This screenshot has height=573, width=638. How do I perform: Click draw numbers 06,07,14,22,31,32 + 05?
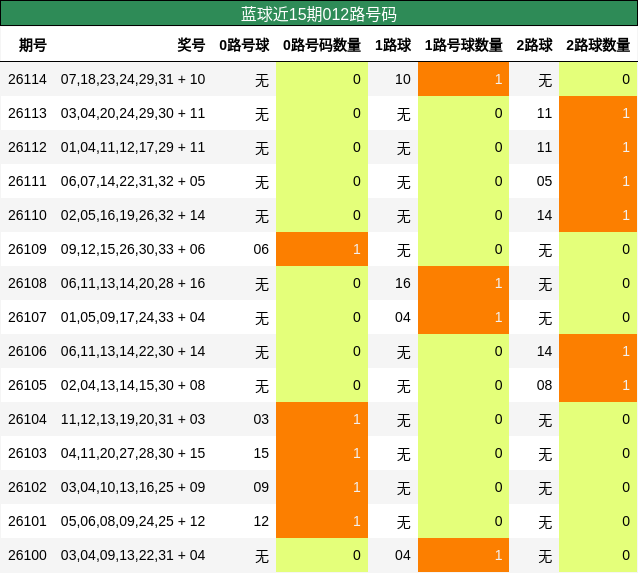(133, 181)
